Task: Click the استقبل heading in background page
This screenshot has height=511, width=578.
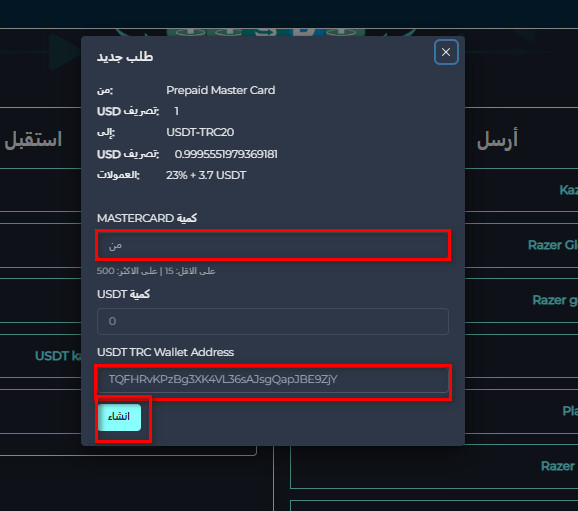Action: (x=33, y=140)
